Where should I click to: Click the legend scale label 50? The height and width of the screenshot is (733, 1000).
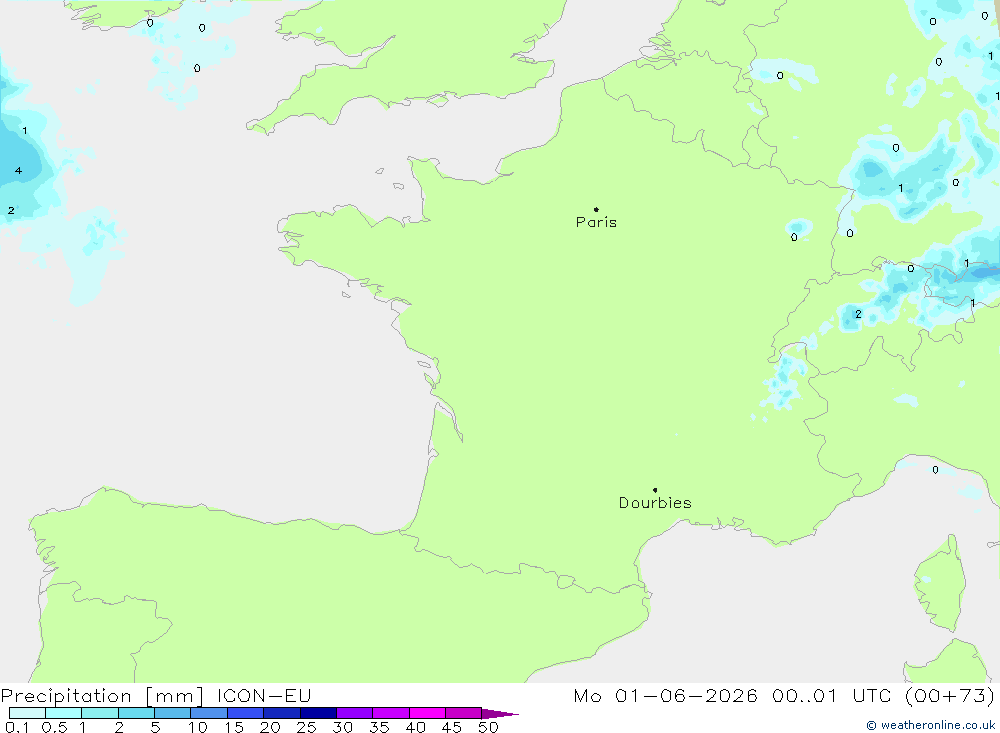(x=488, y=727)
